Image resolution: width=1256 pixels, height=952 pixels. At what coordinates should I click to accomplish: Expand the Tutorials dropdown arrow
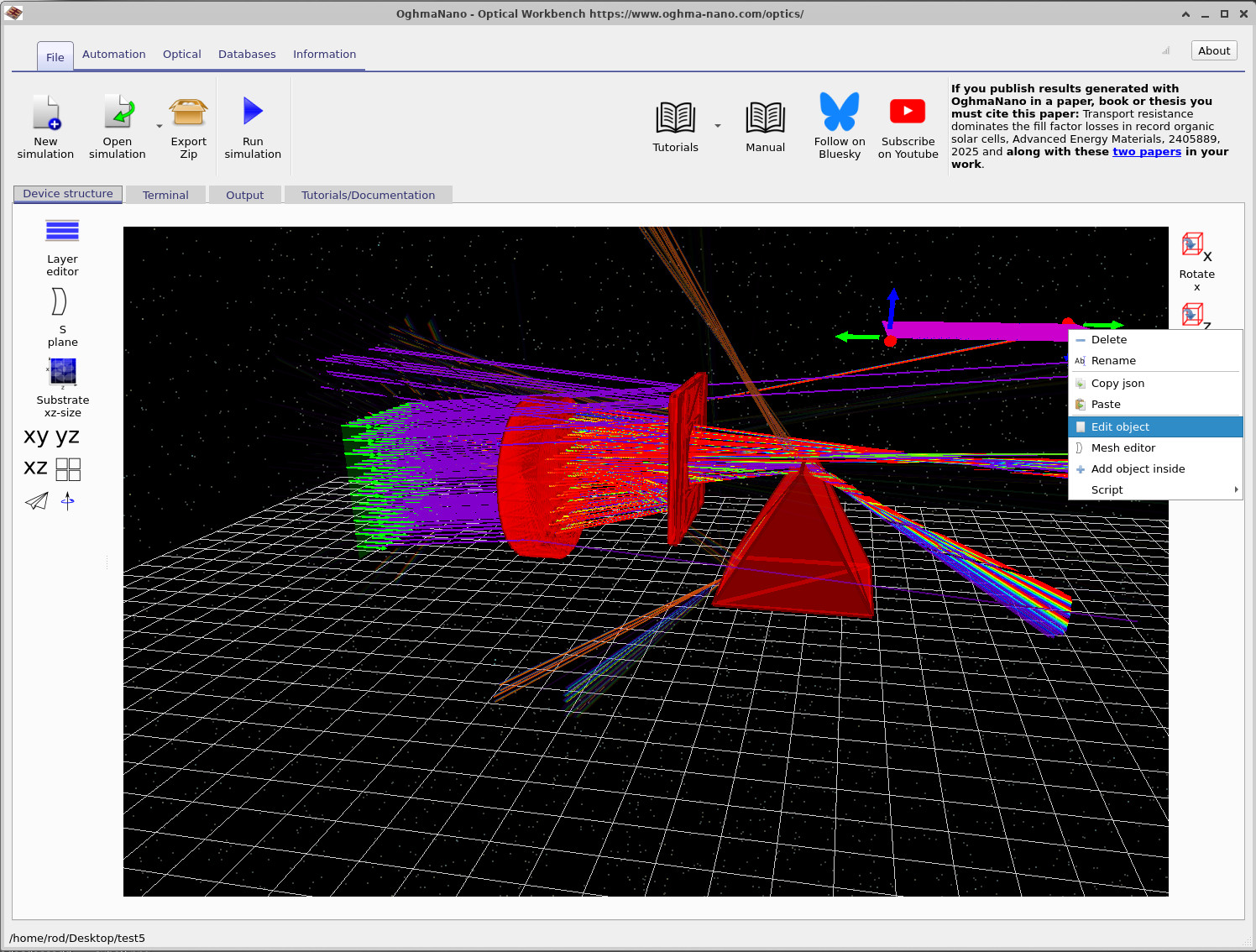[718, 125]
